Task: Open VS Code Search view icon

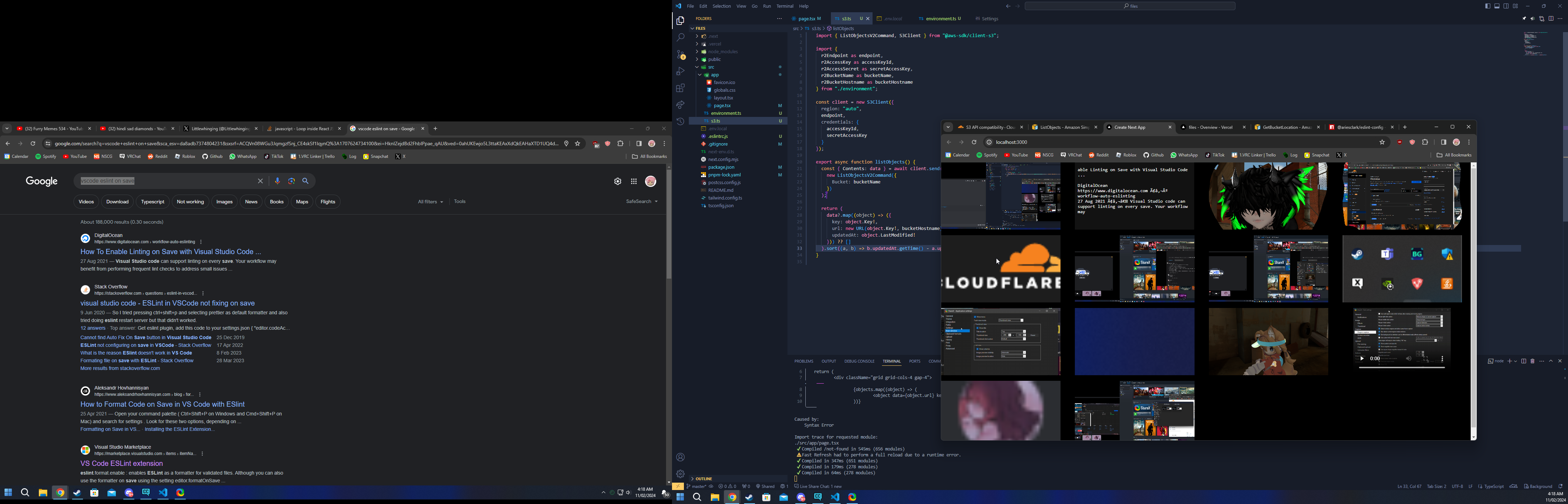Action: 680,38
